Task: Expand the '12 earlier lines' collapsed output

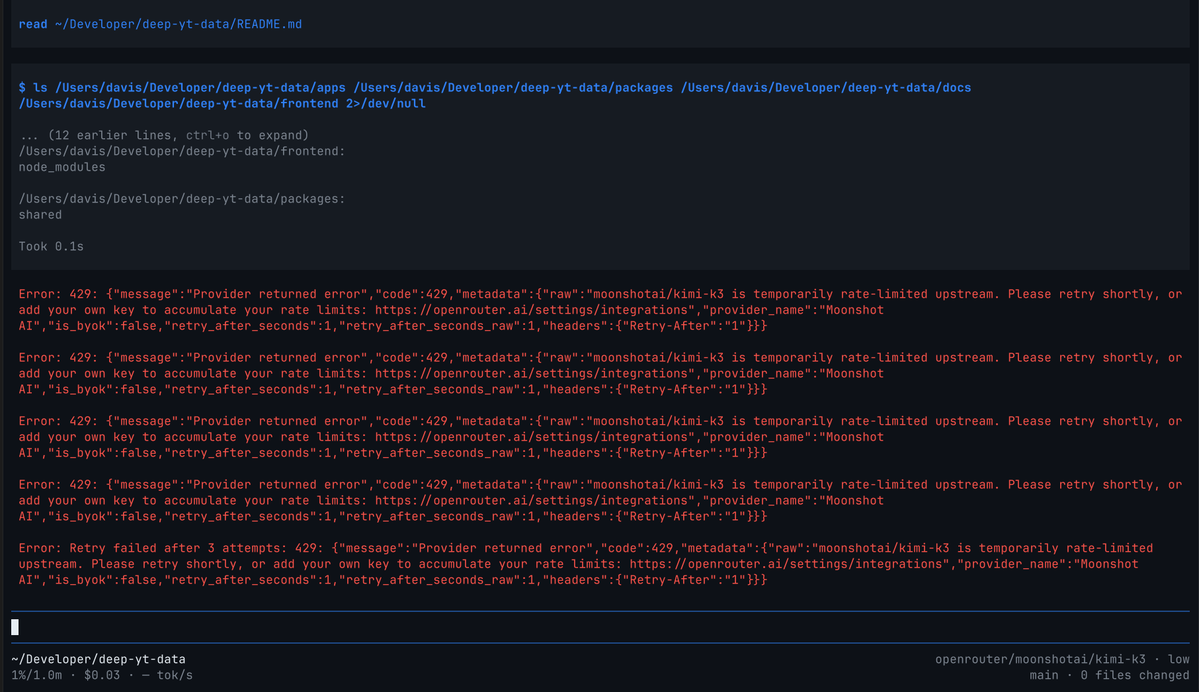Action: [164, 135]
